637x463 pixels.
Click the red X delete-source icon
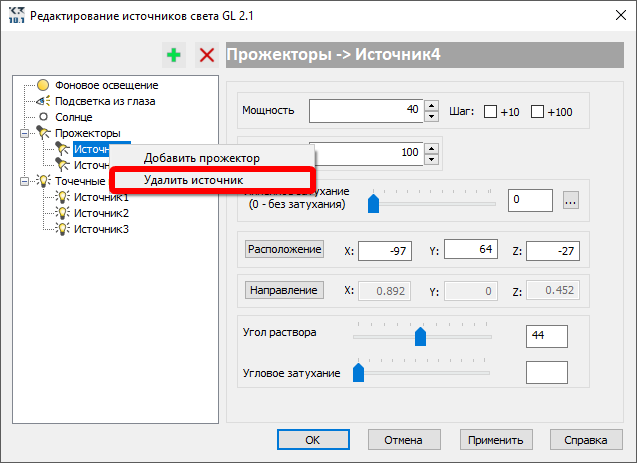(207, 55)
